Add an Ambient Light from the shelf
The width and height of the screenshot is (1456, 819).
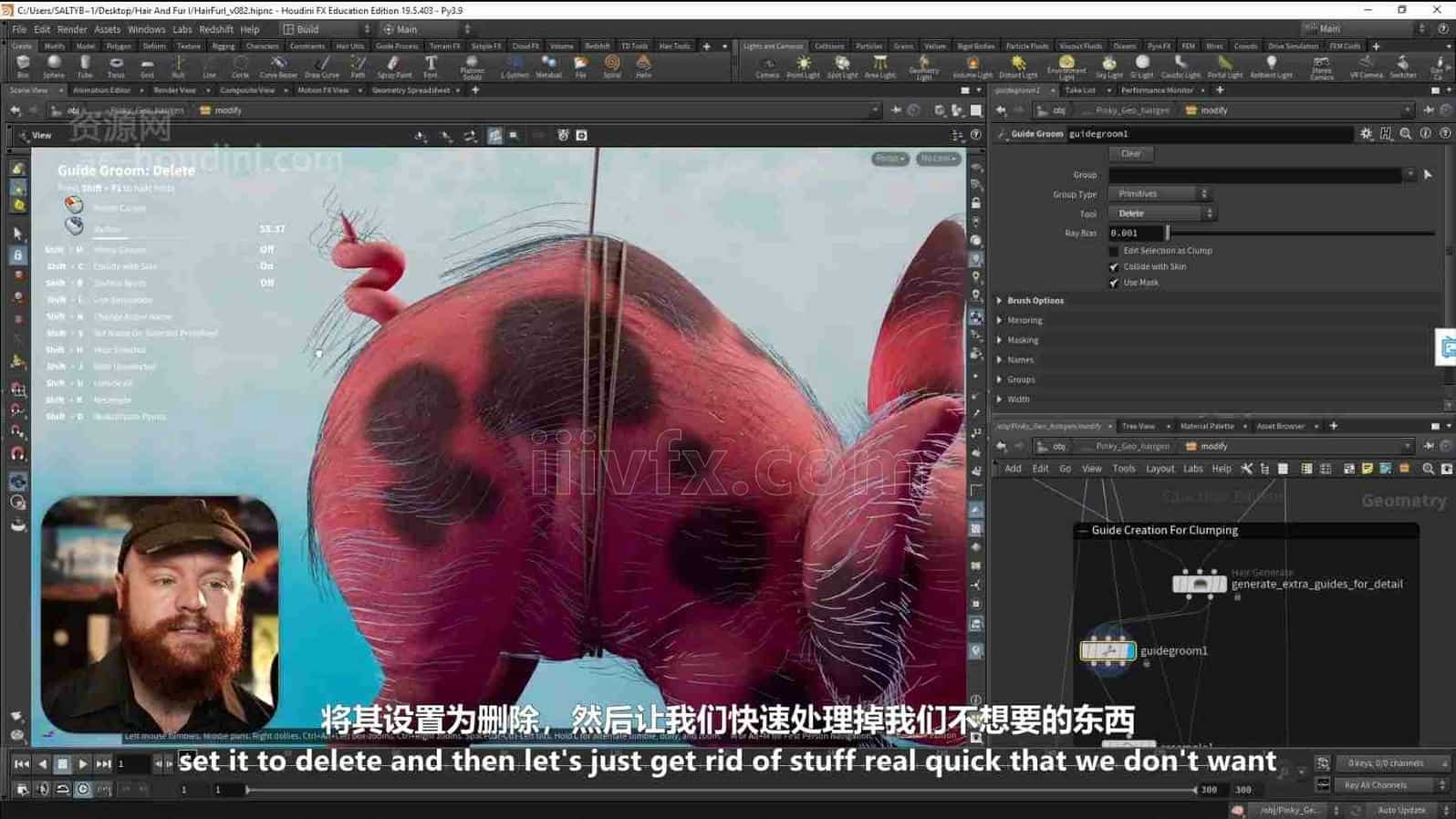click(1271, 67)
